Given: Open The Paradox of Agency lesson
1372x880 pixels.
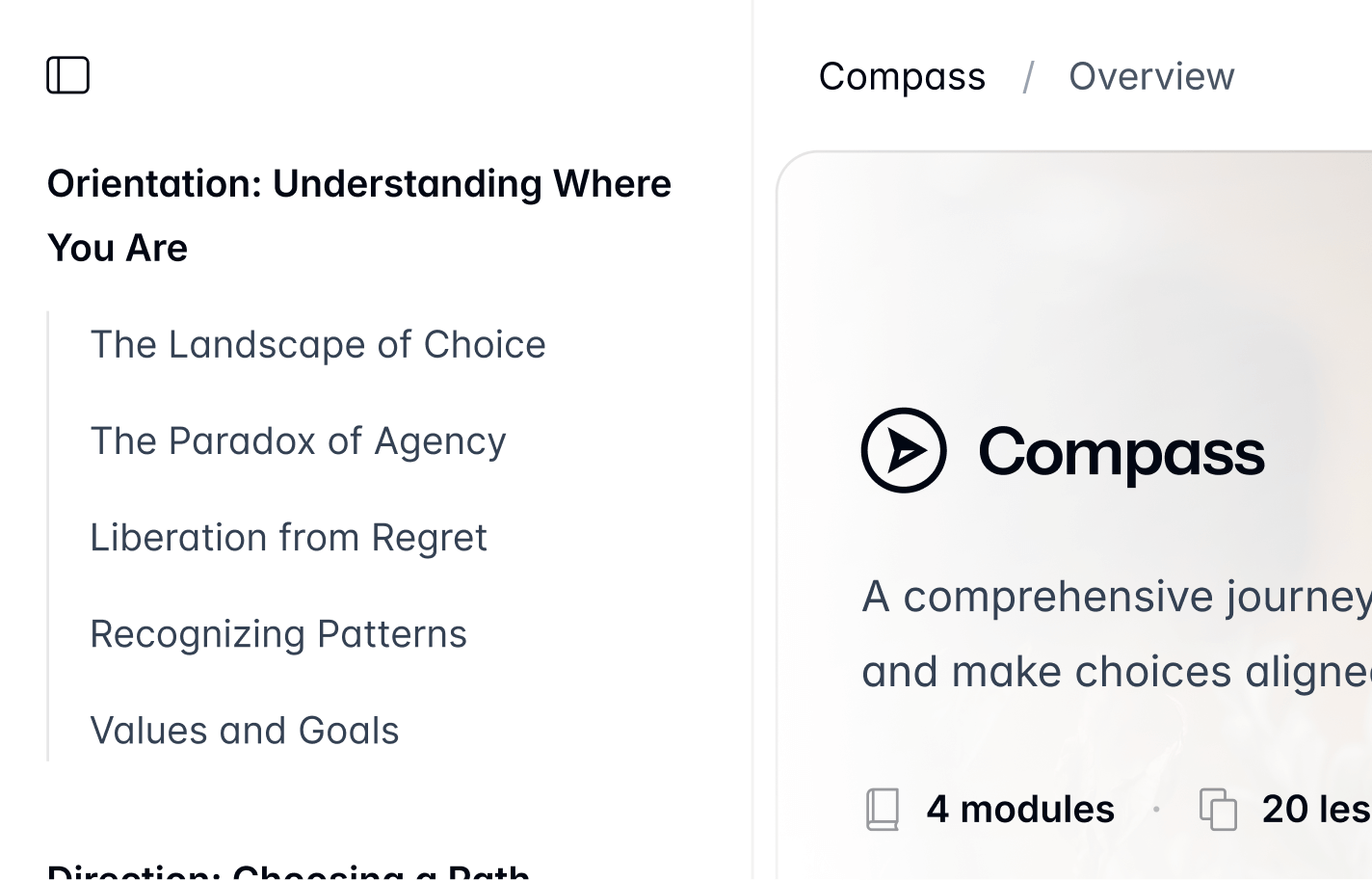Looking at the screenshot, I should click(298, 441).
